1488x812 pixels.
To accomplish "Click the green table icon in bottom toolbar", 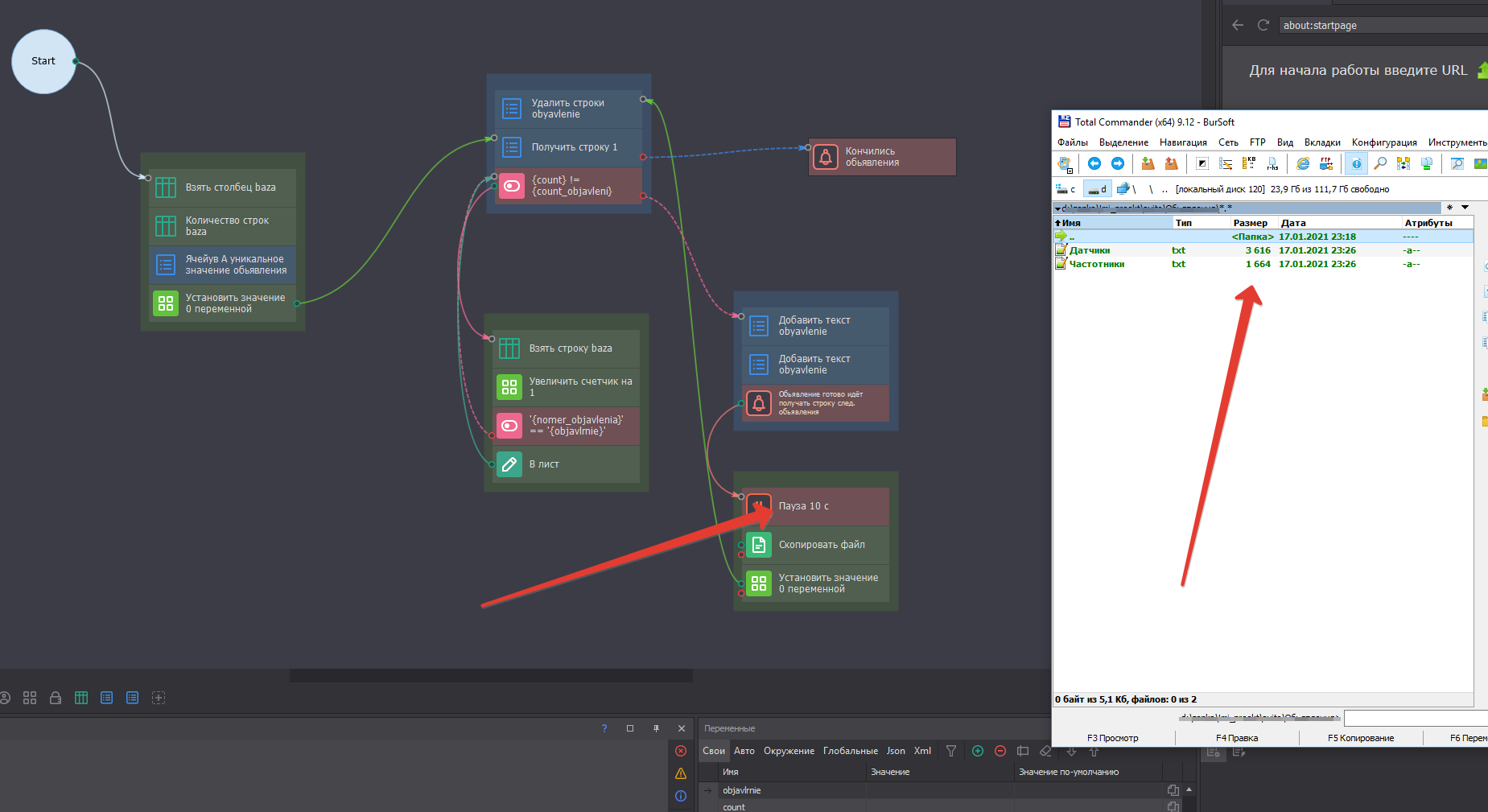I will pos(81,698).
